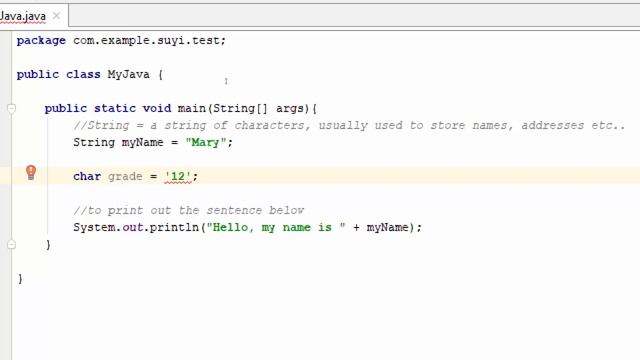Viewport: 640px width, 360px height.
Task: Click myName inside the println call
Action: [387, 227]
